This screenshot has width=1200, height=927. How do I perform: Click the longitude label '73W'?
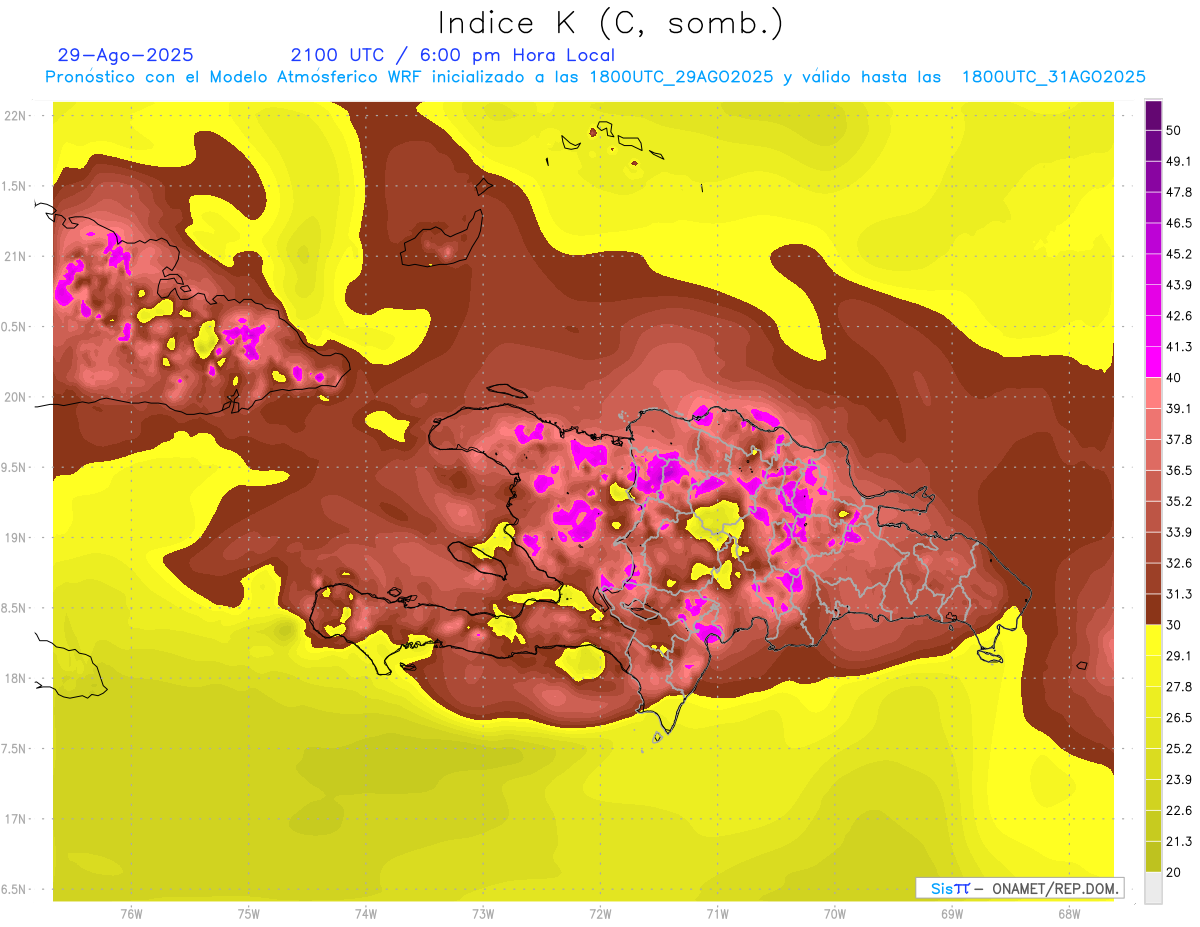[x=483, y=914]
